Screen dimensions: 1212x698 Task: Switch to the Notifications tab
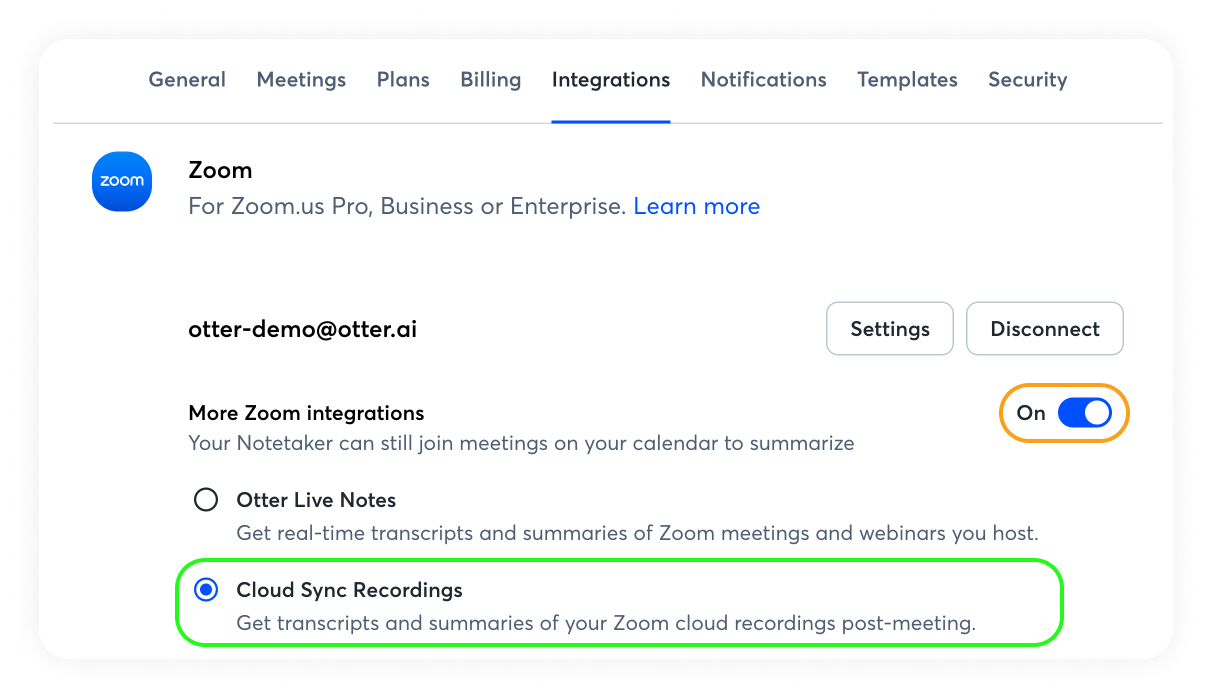[763, 80]
